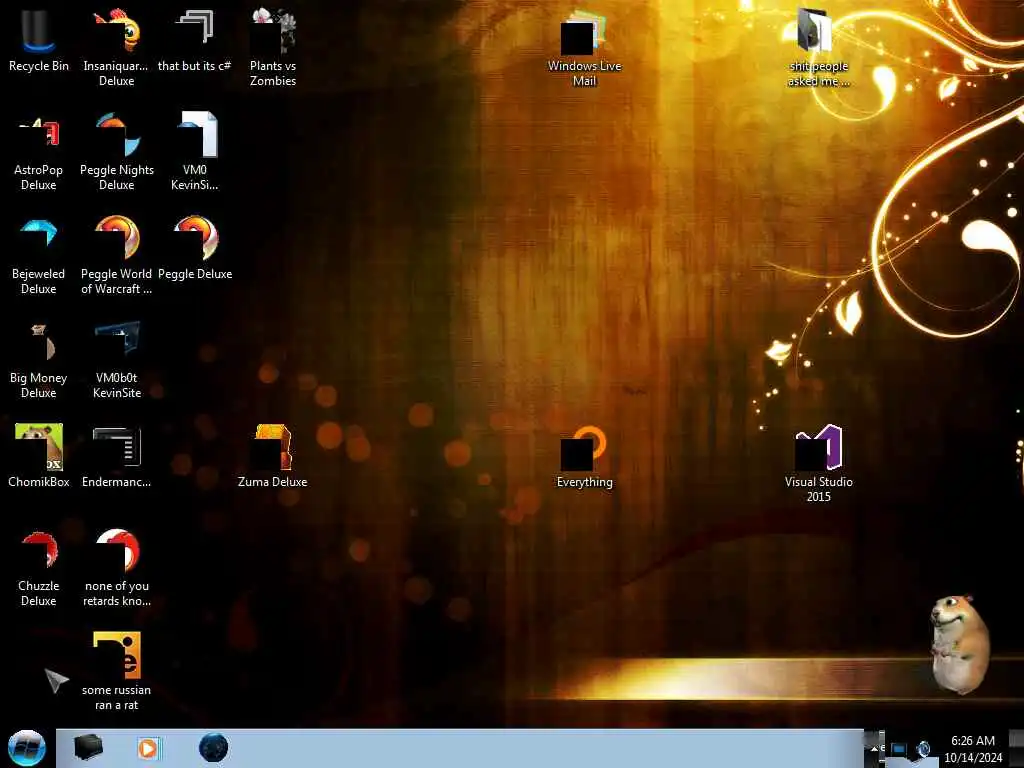Open the Windows Start menu orb

click(x=27, y=748)
